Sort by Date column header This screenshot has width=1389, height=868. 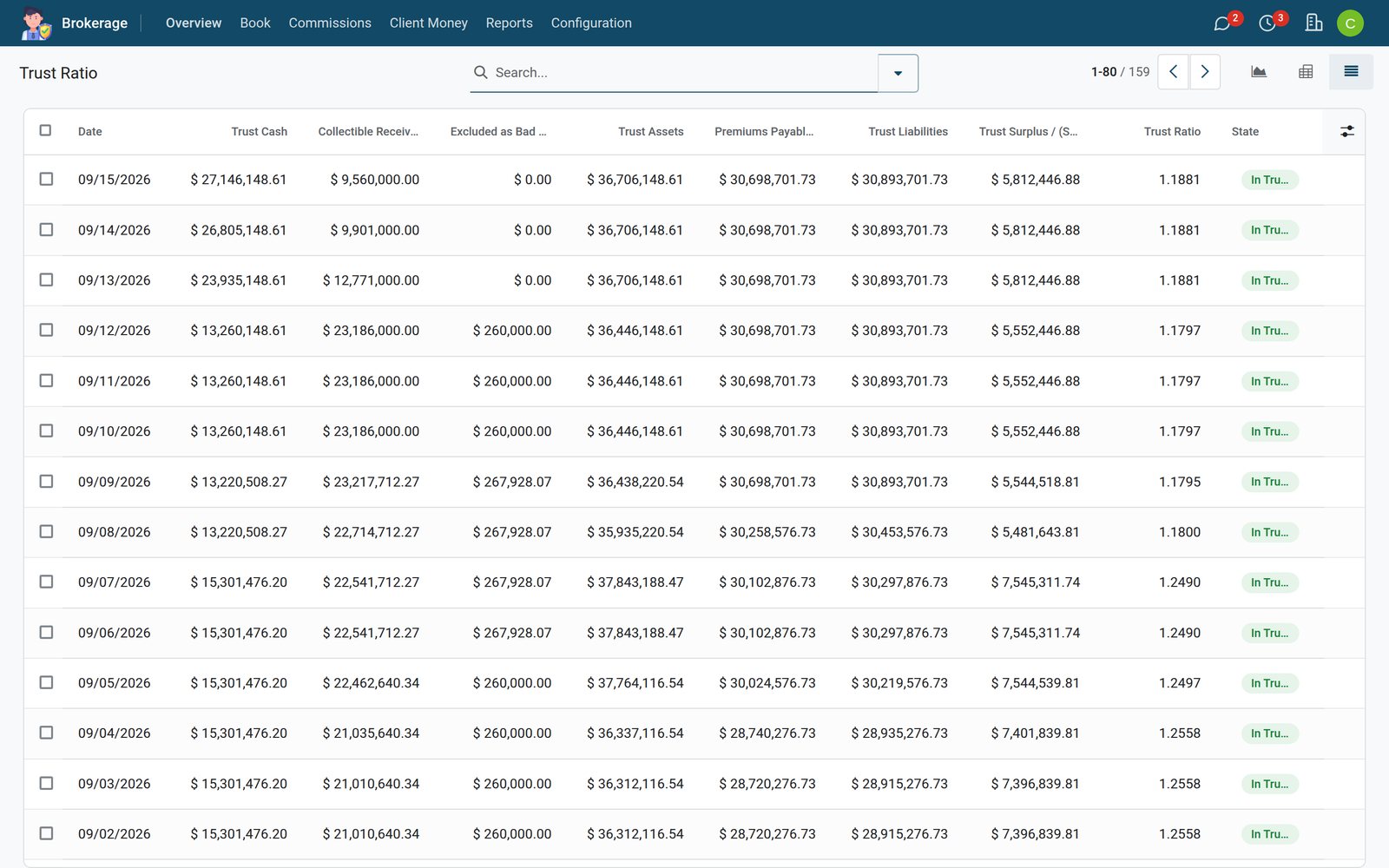click(x=90, y=132)
